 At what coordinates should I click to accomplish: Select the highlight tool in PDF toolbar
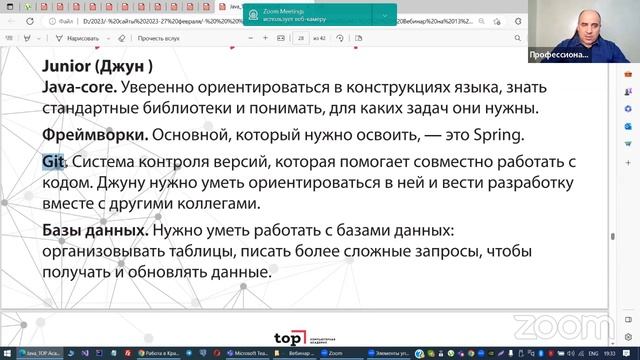coord(27,38)
